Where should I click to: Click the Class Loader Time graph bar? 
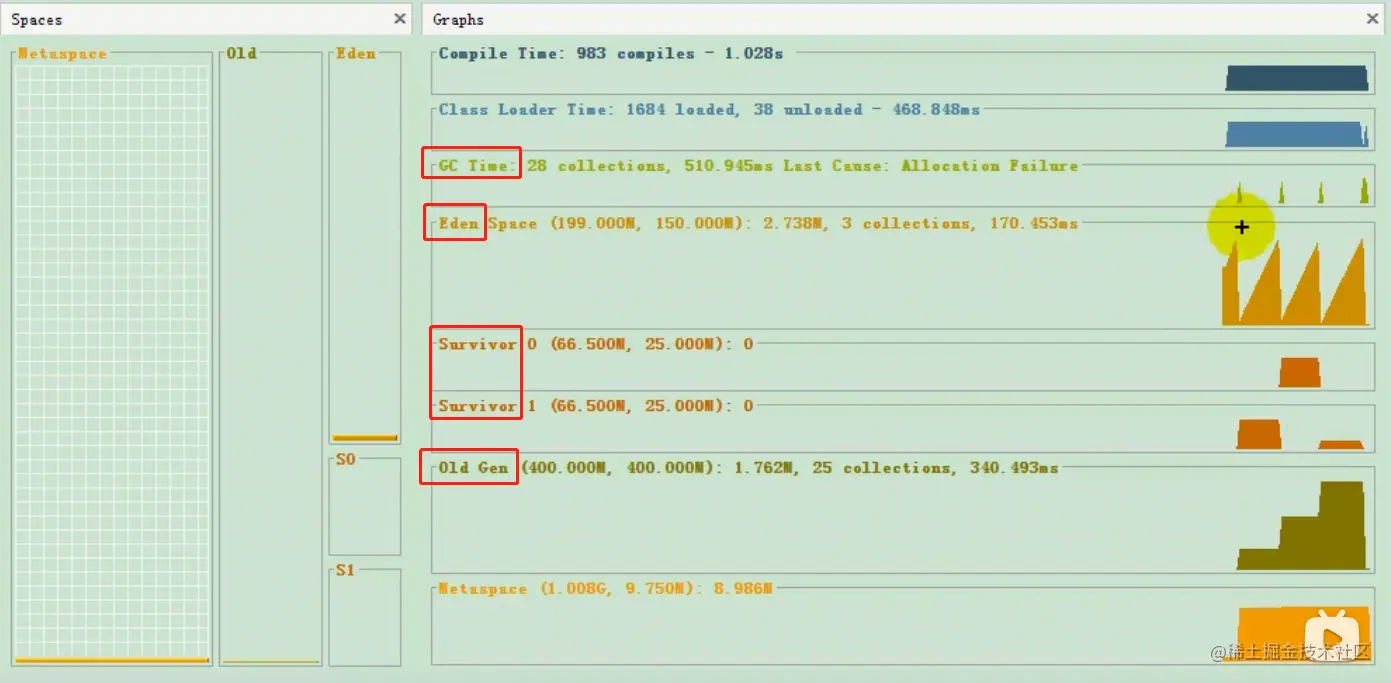(x=1296, y=135)
